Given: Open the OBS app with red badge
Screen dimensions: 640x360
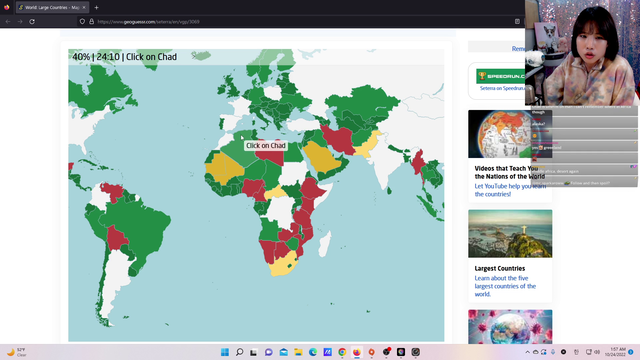Looking at the screenshot, I should [386, 352].
